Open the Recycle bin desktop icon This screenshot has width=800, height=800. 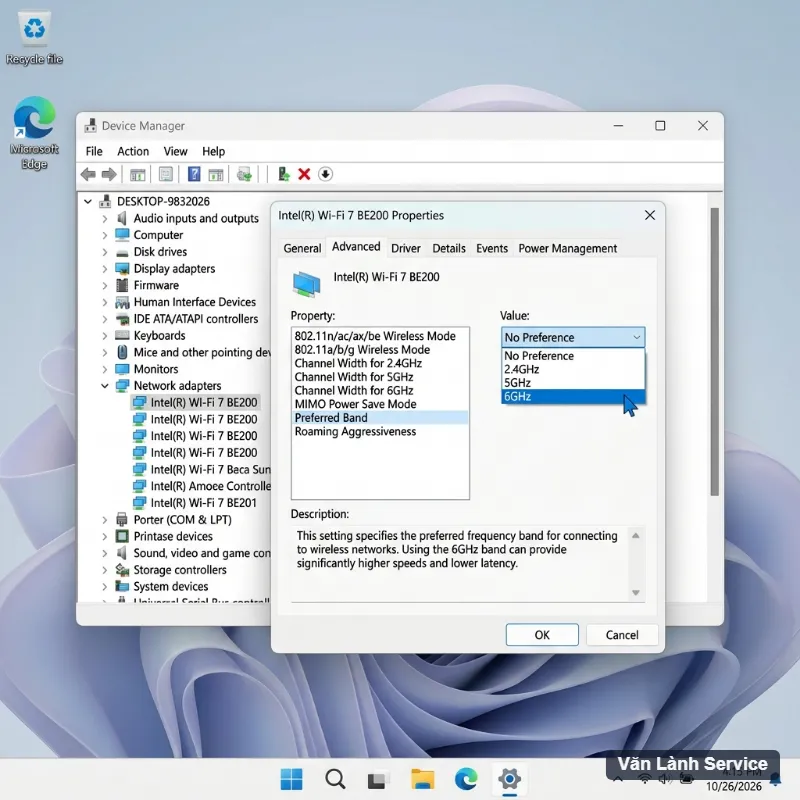pos(34,39)
